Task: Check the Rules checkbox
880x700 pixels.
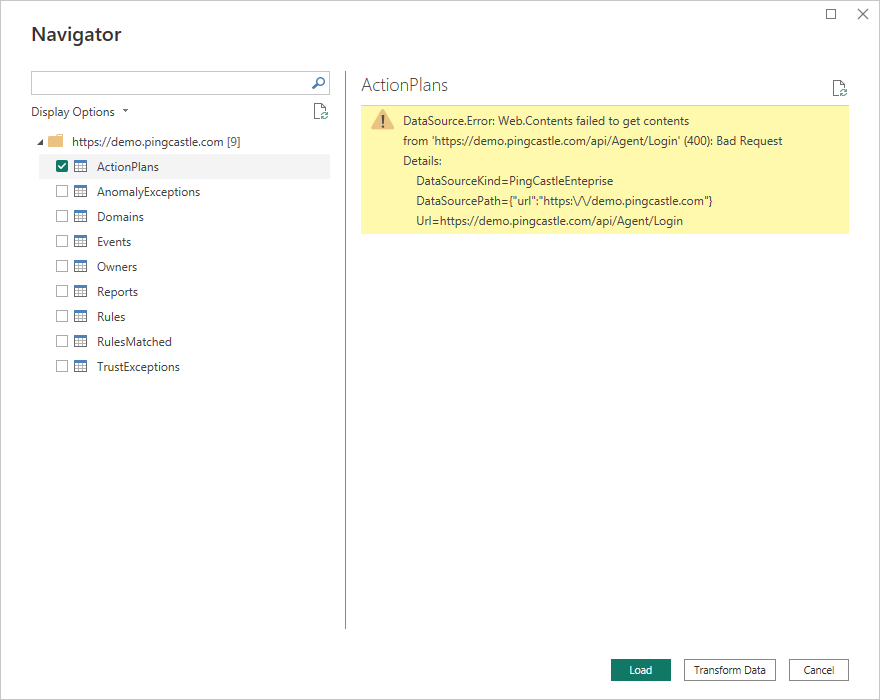Action: [x=62, y=316]
